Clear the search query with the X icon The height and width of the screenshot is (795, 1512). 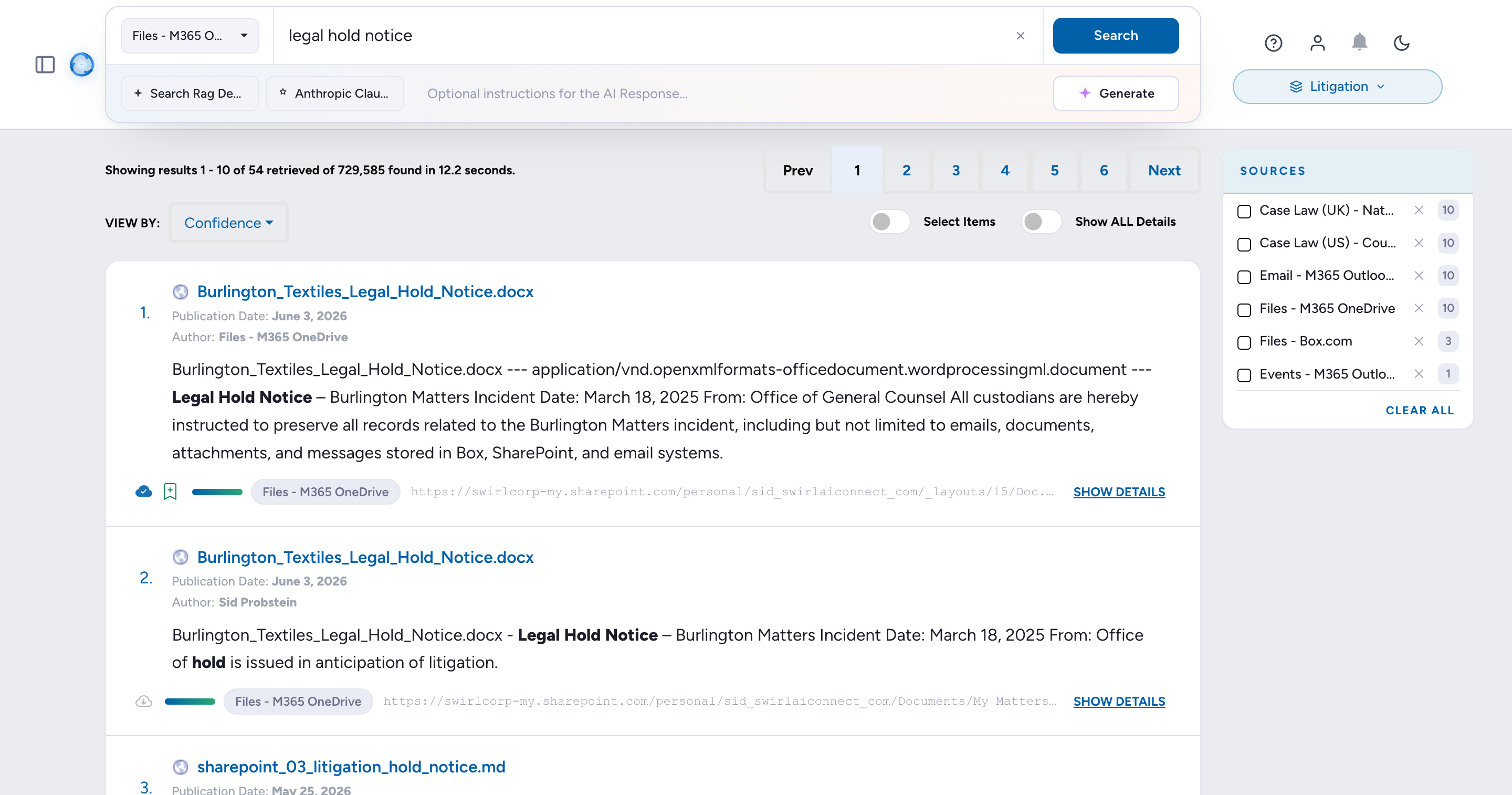[1020, 36]
